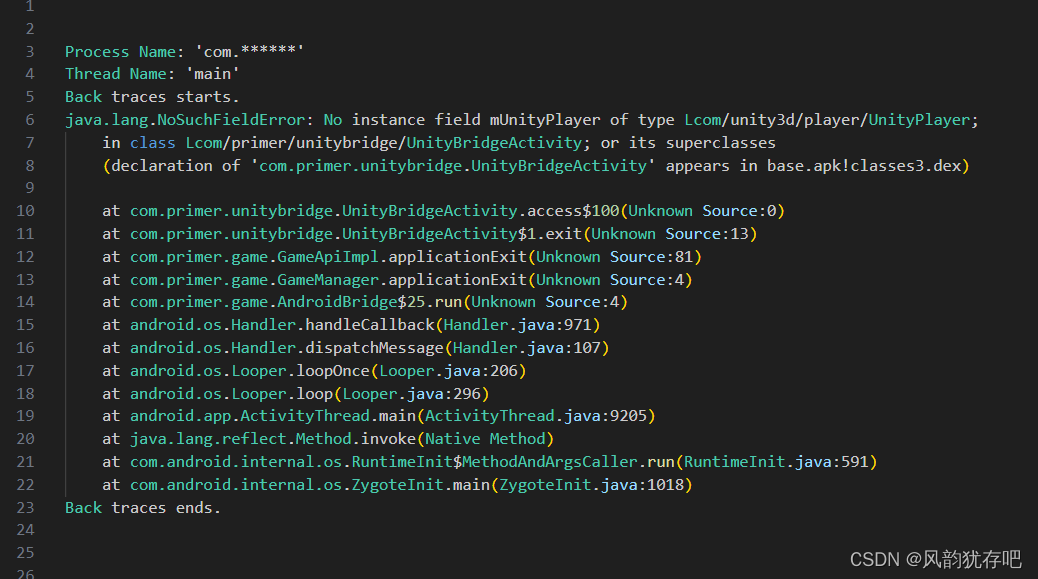This screenshot has width=1038, height=579.
Task: Click line number 15 in the gutter
Action: point(25,325)
